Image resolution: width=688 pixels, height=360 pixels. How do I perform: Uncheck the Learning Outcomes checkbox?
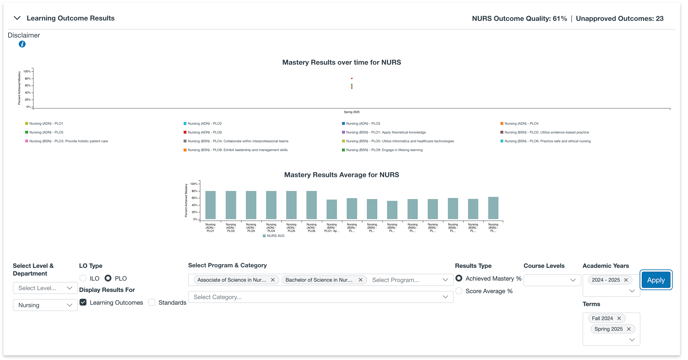coord(83,302)
